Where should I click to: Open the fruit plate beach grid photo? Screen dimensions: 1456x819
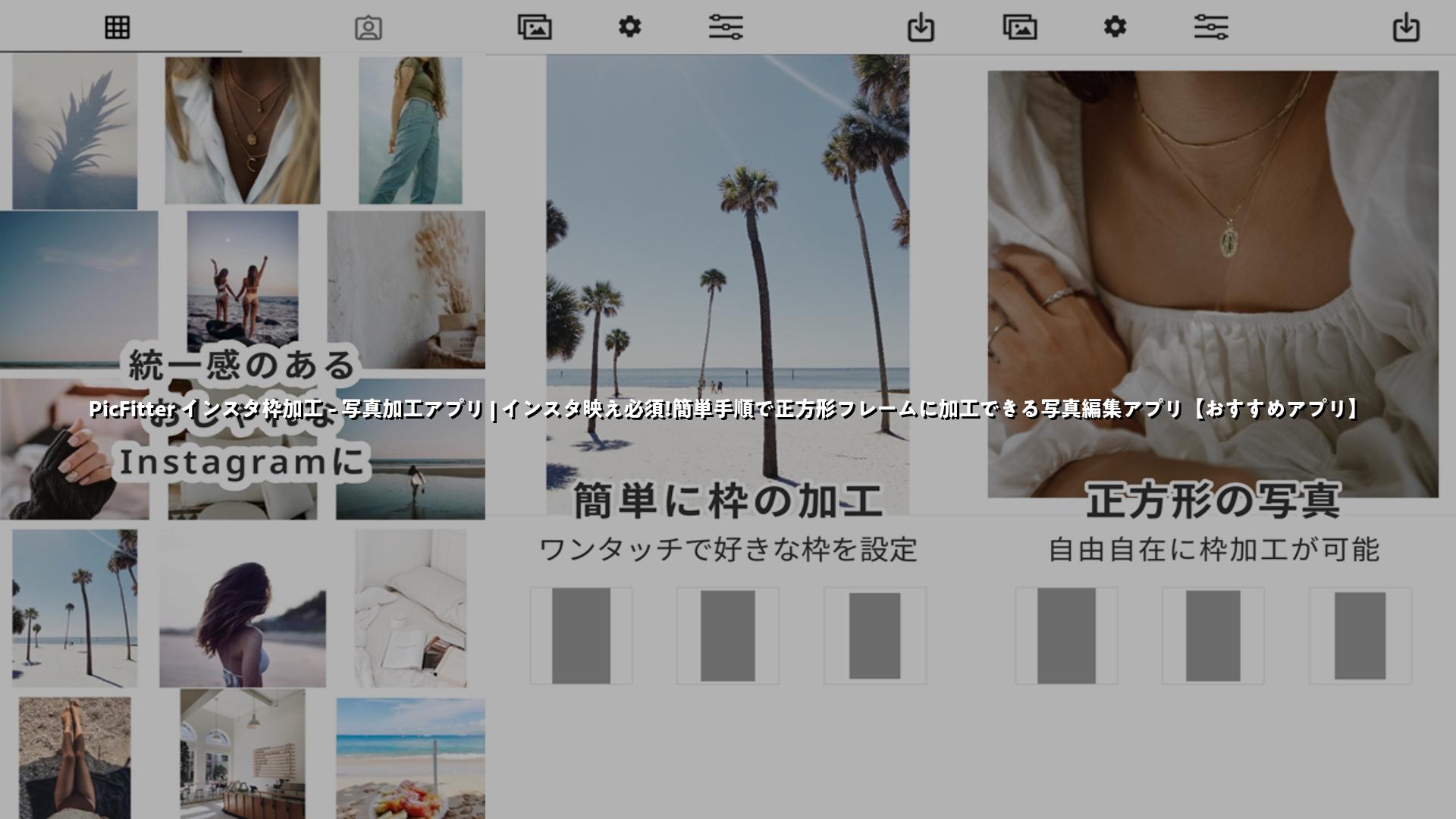point(410,758)
